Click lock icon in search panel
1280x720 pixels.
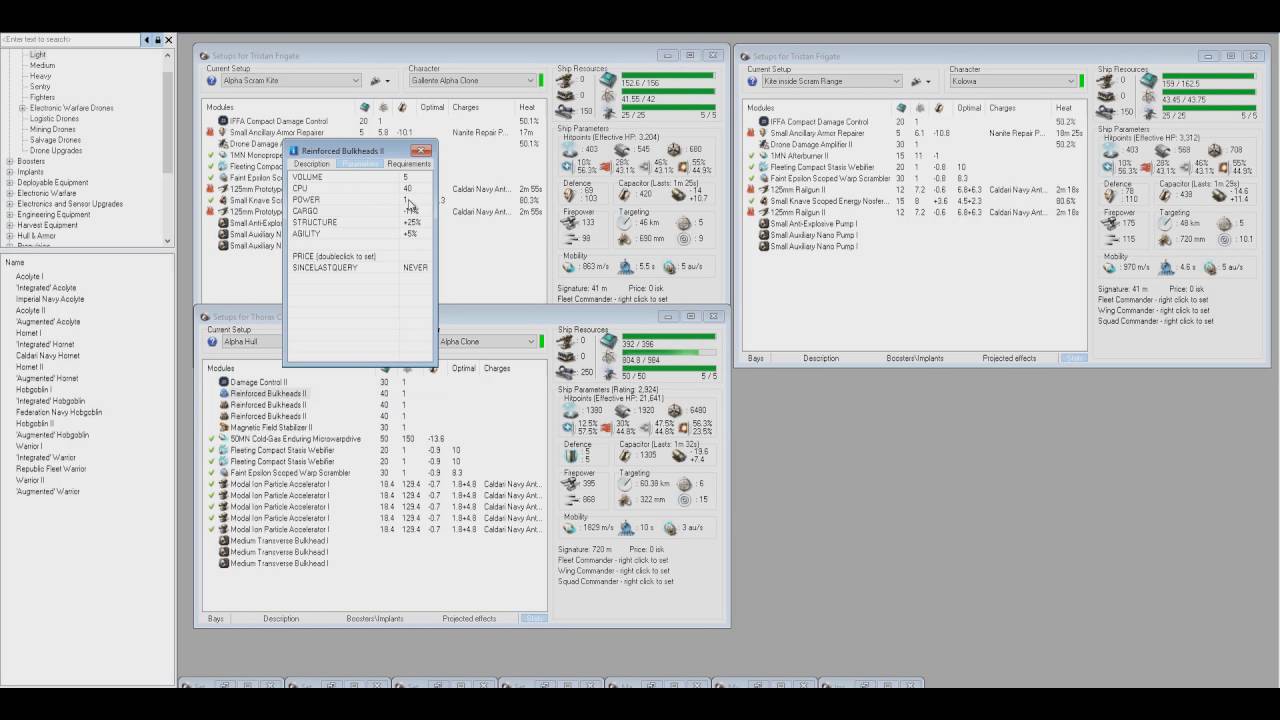point(157,40)
